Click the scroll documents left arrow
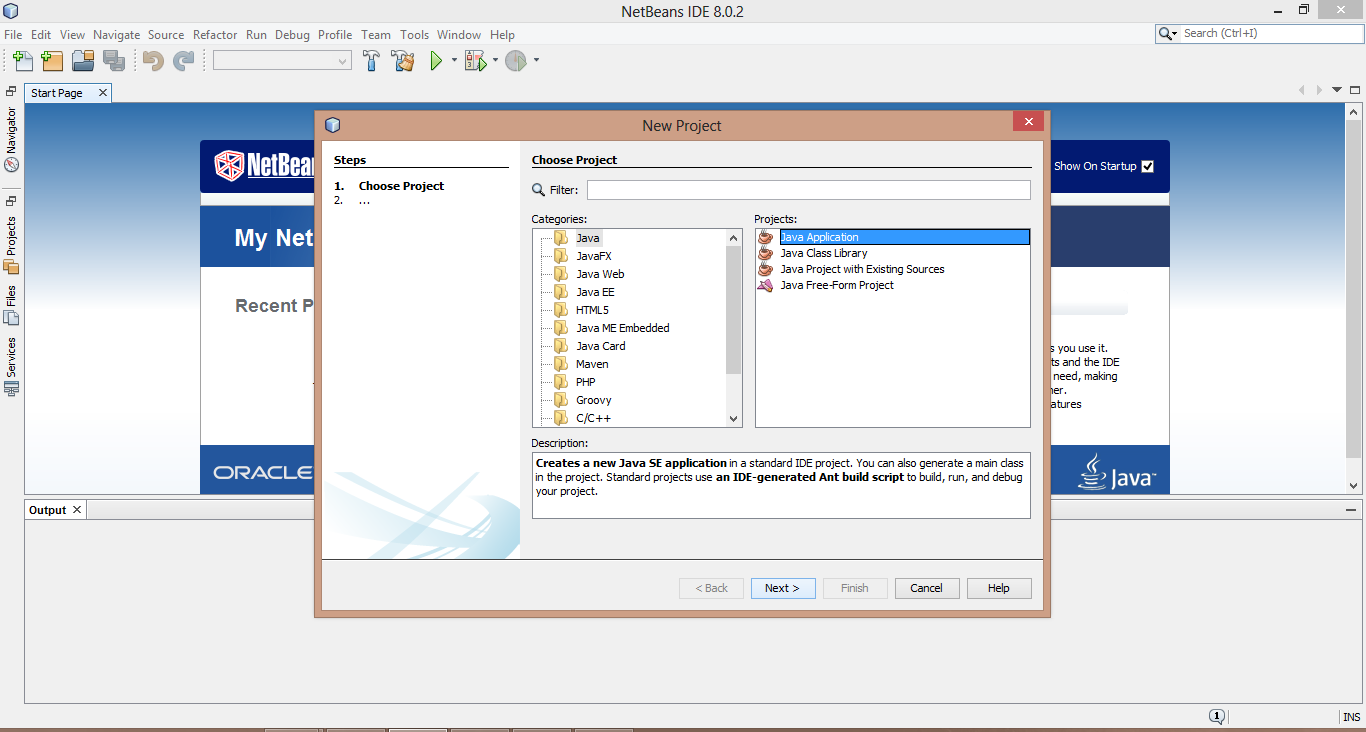This screenshot has width=1366, height=732. coord(1302,90)
